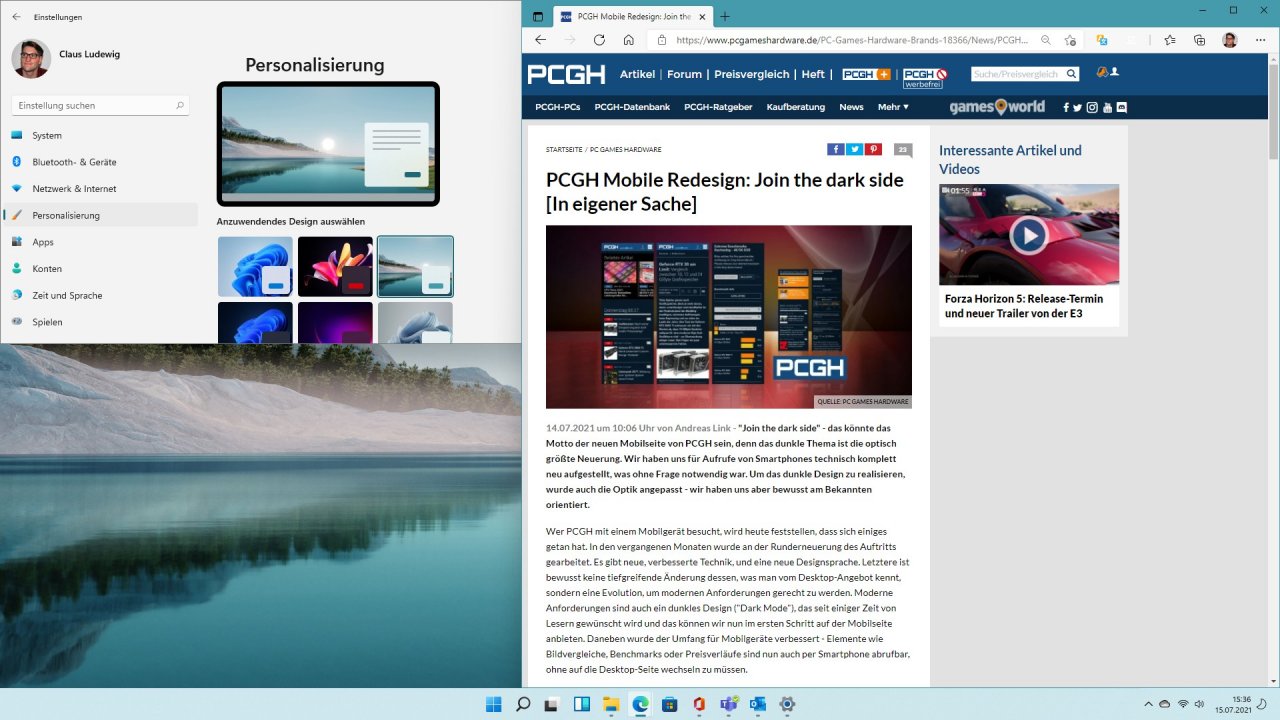Open the article comments count bubble
The image size is (1280, 720).
[903, 150]
